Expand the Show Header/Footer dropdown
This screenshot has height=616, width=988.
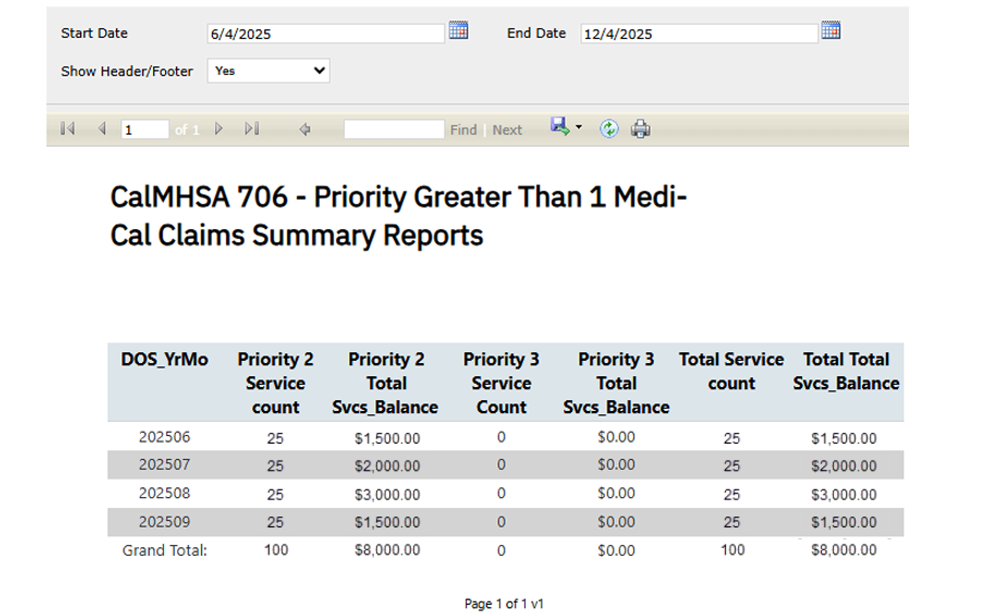point(269,71)
